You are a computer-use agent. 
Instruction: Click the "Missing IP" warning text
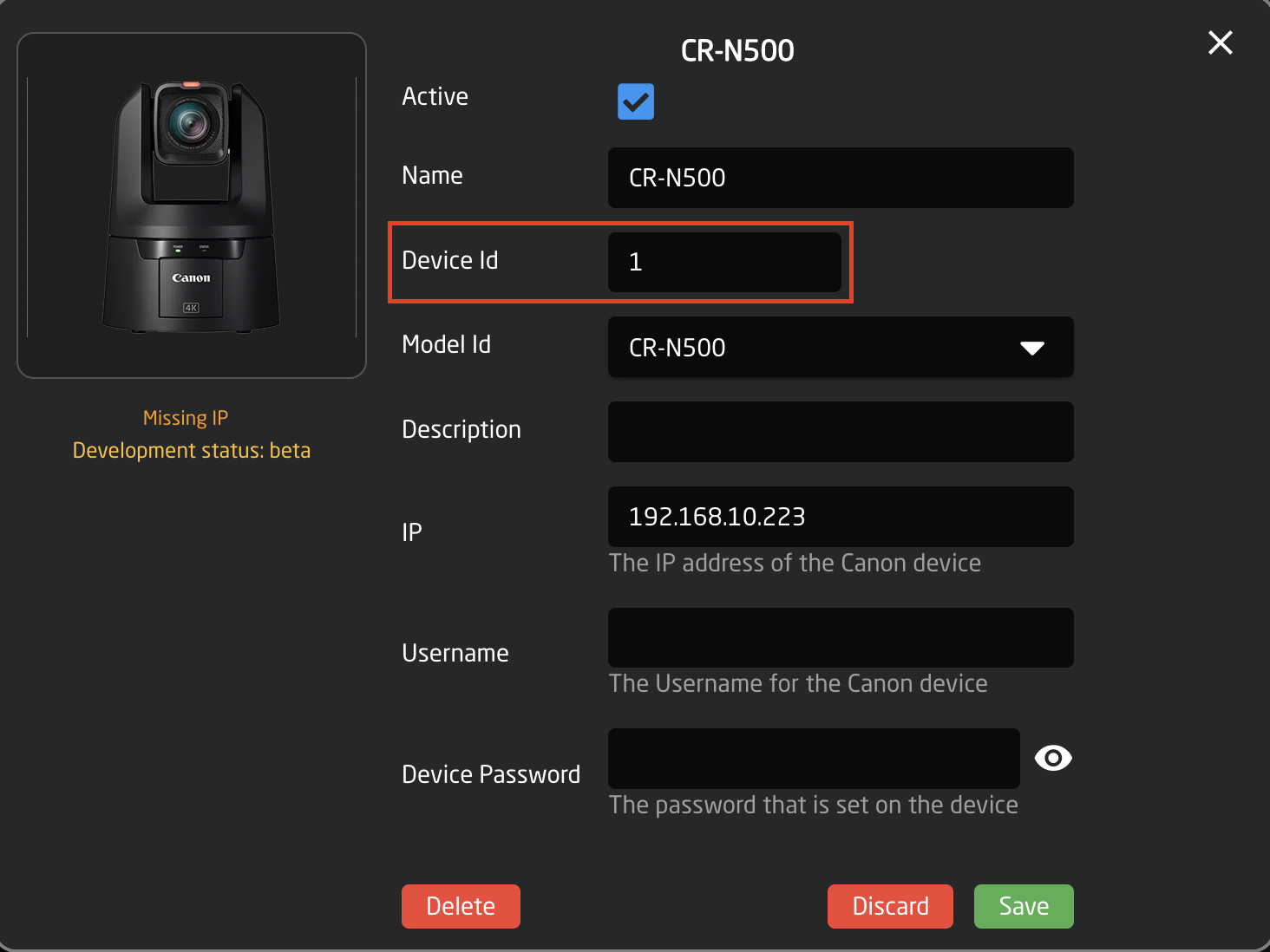point(186,418)
